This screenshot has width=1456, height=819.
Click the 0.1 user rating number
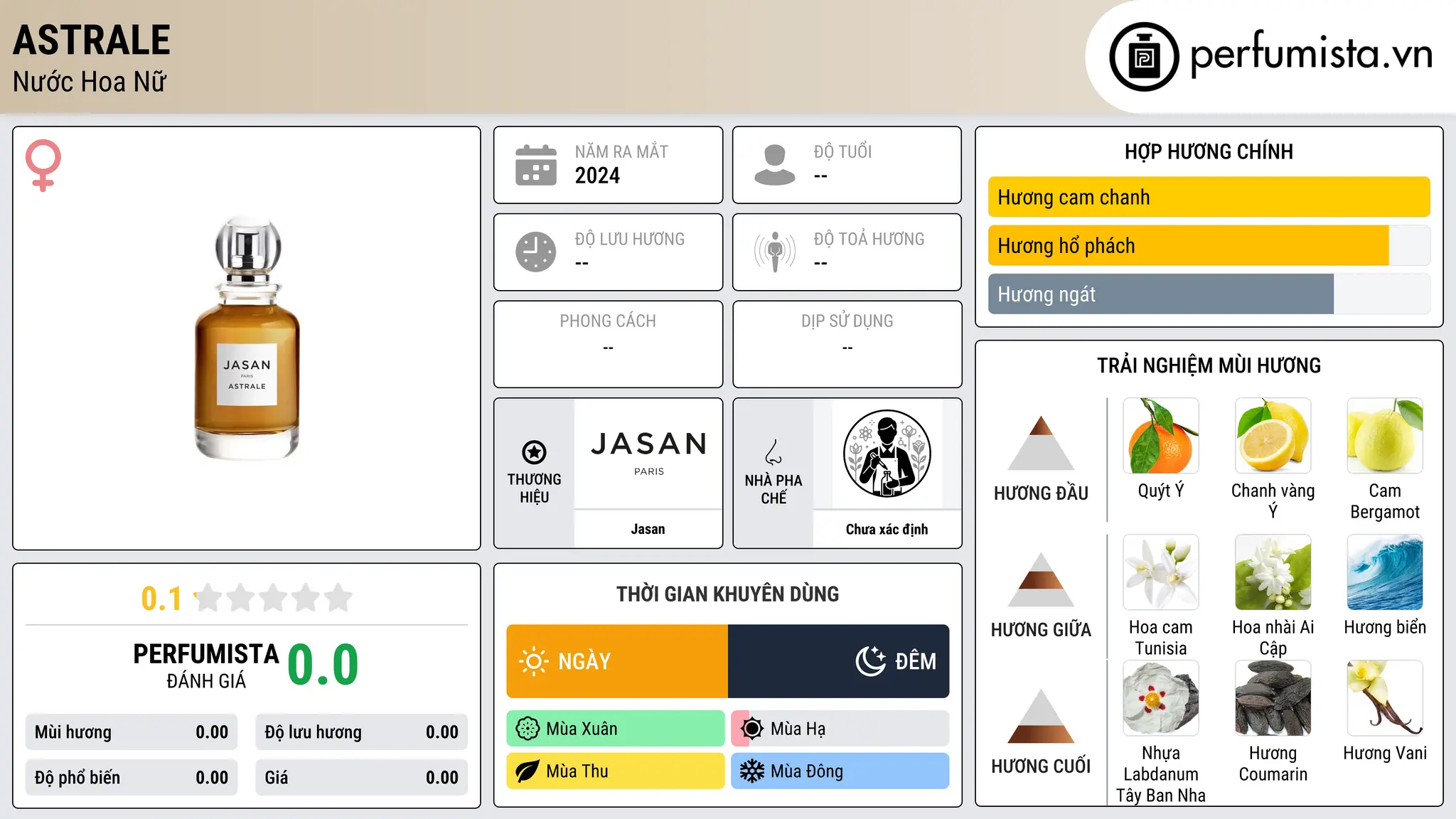[161, 599]
